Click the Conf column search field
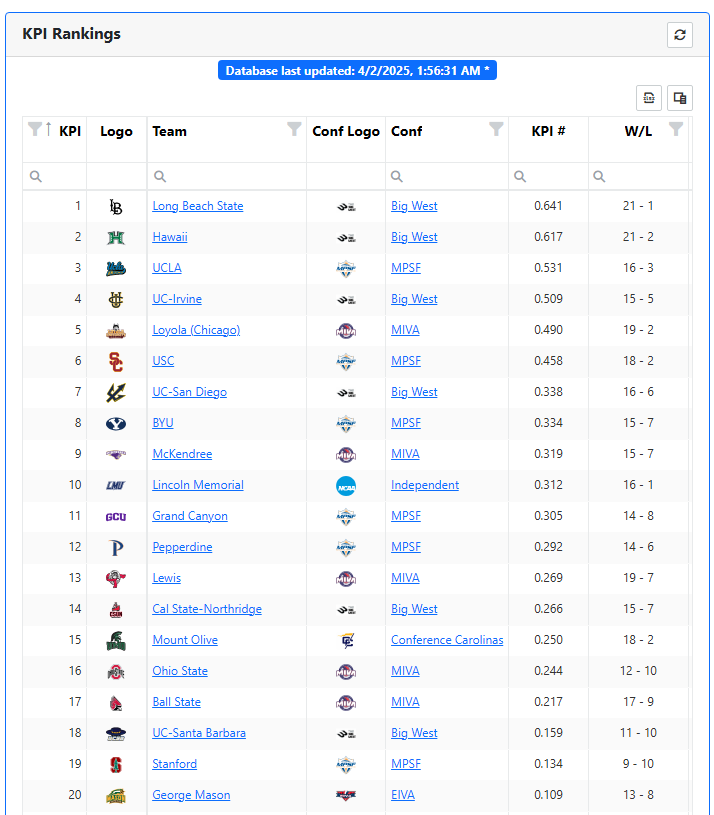The width and height of the screenshot is (714, 815). click(x=447, y=176)
